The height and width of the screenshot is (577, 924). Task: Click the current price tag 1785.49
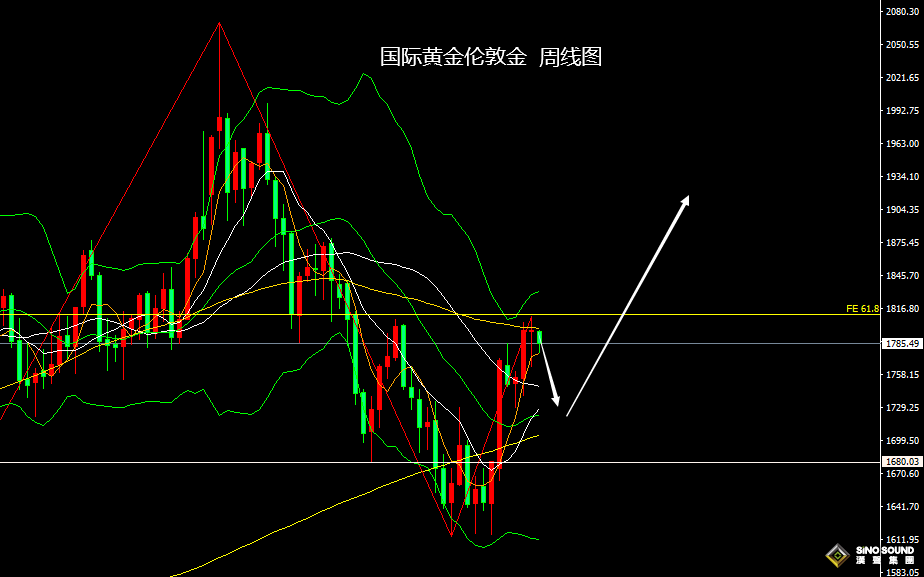point(902,344)
